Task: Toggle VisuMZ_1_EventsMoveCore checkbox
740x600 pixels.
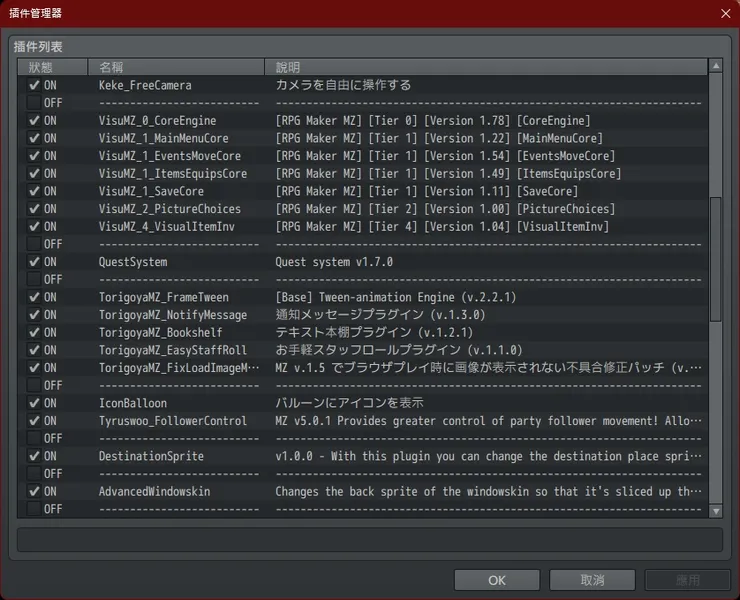Action: (34, 156)
